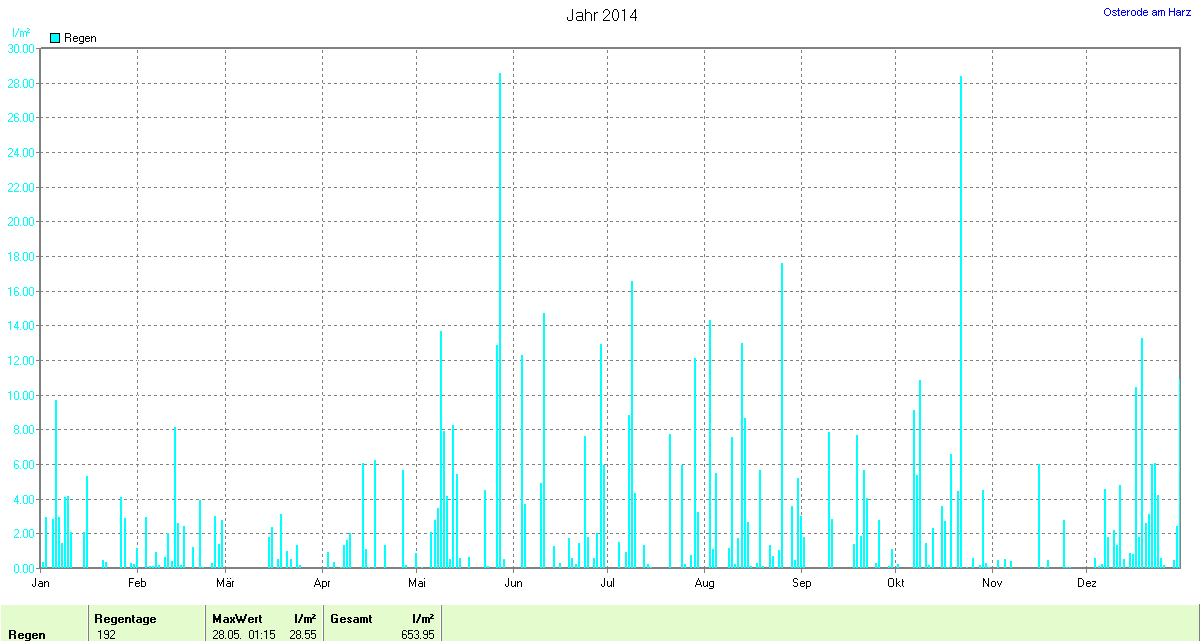
Task: Click the l/m² unit label above the y-axis
Action: click(20, 33)
